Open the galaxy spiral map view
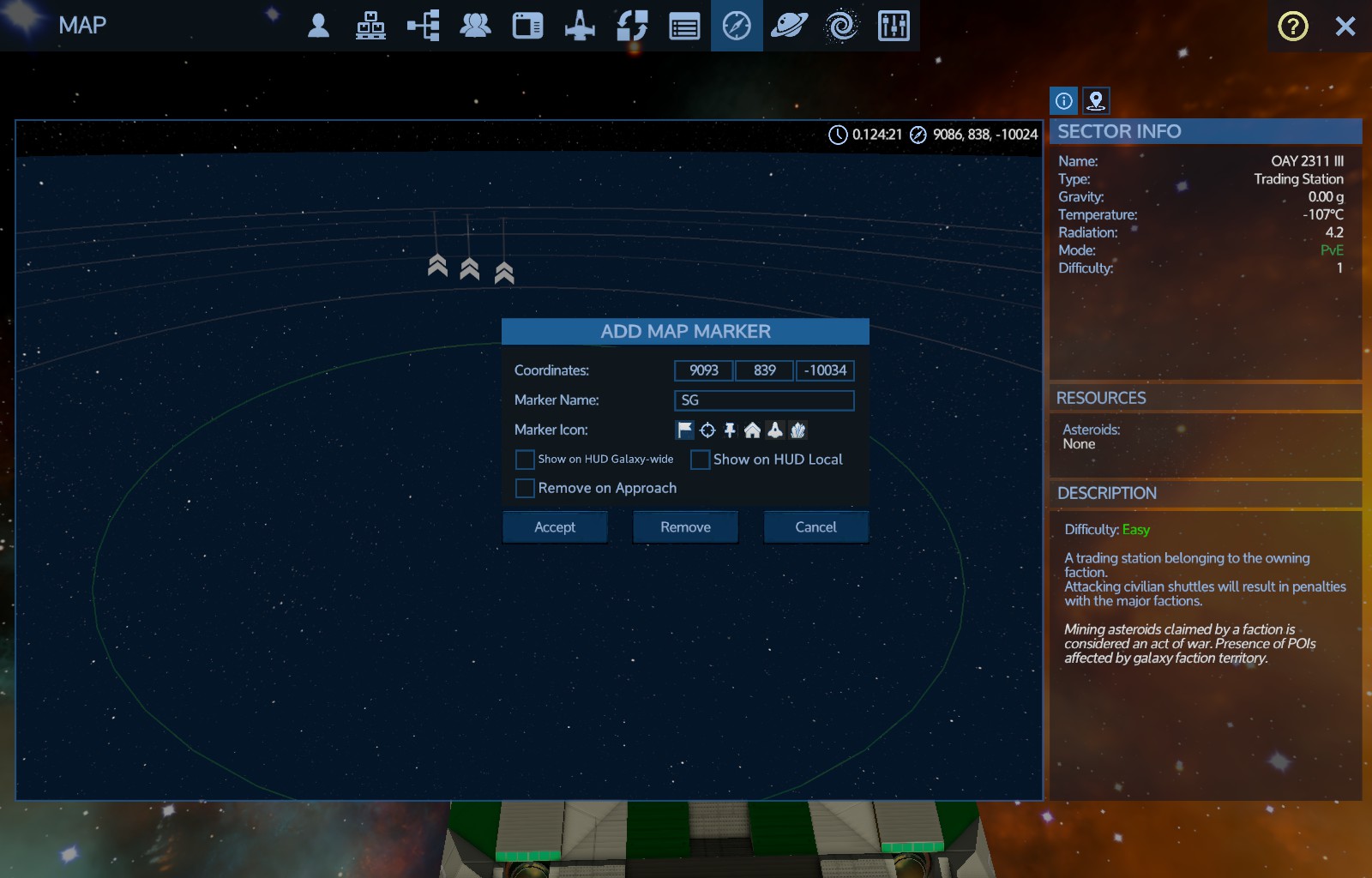 pyautogui.click(x=841, y=26)
